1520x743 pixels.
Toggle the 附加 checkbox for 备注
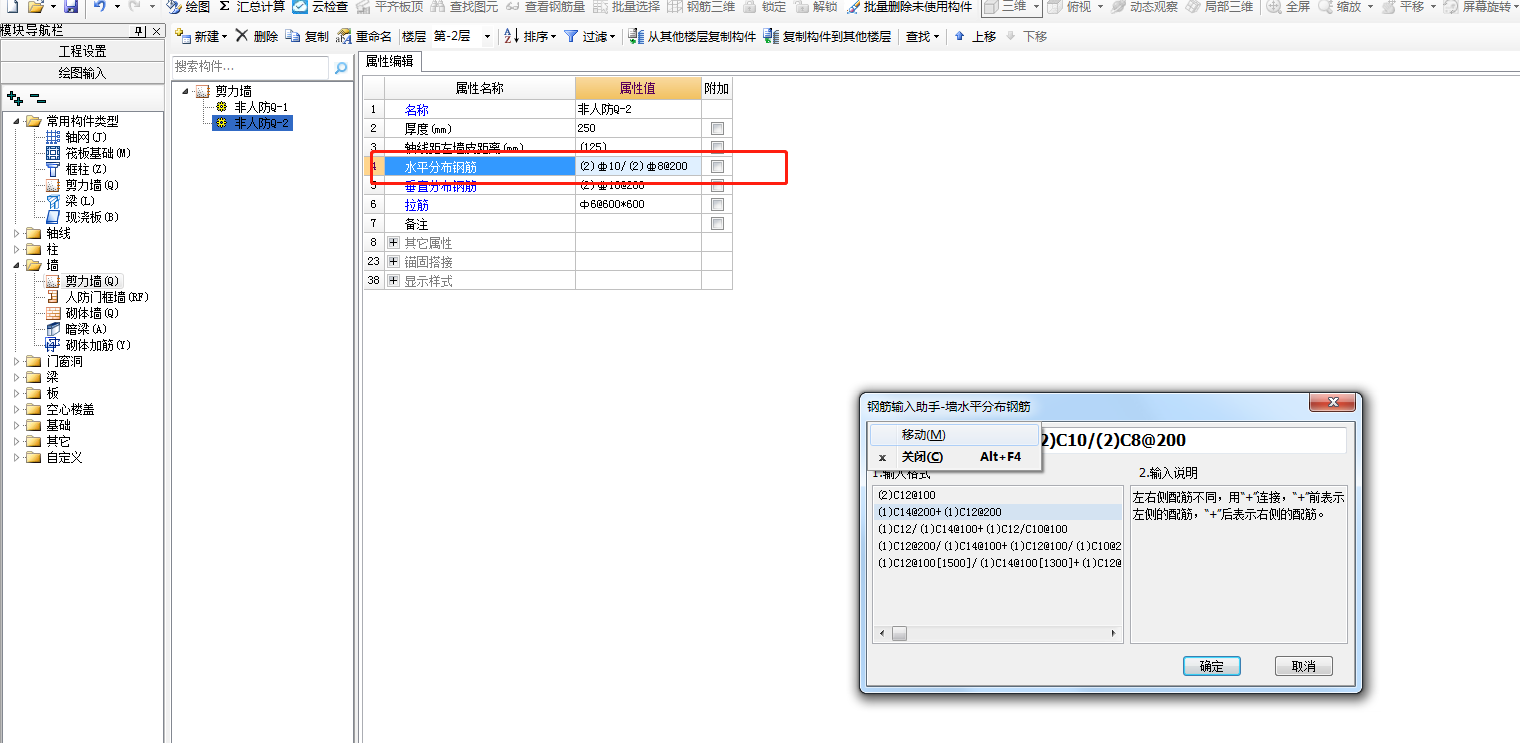pos(717,224)
